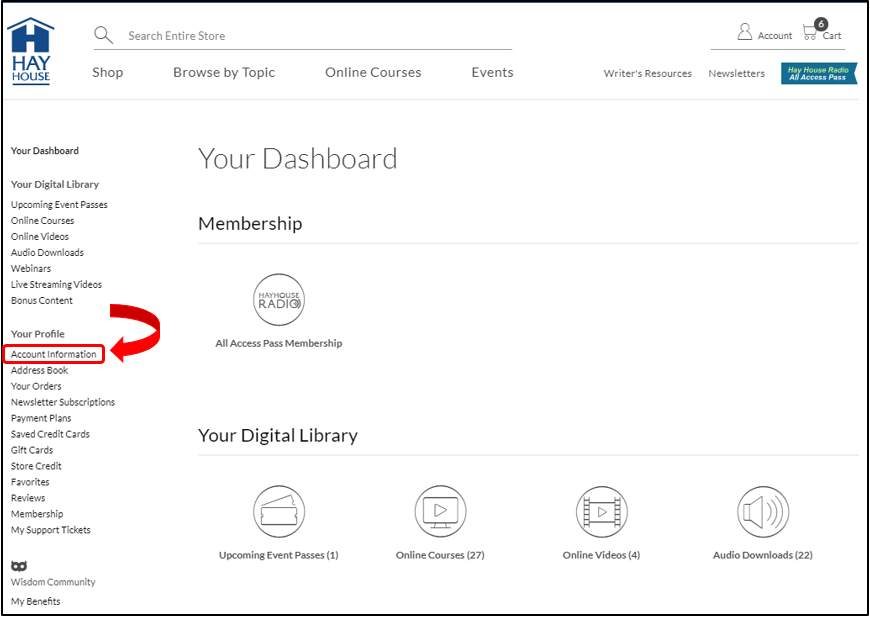Click the Hay House Radio membership icon
Screen dimensions: 870x617
[278, 299]
